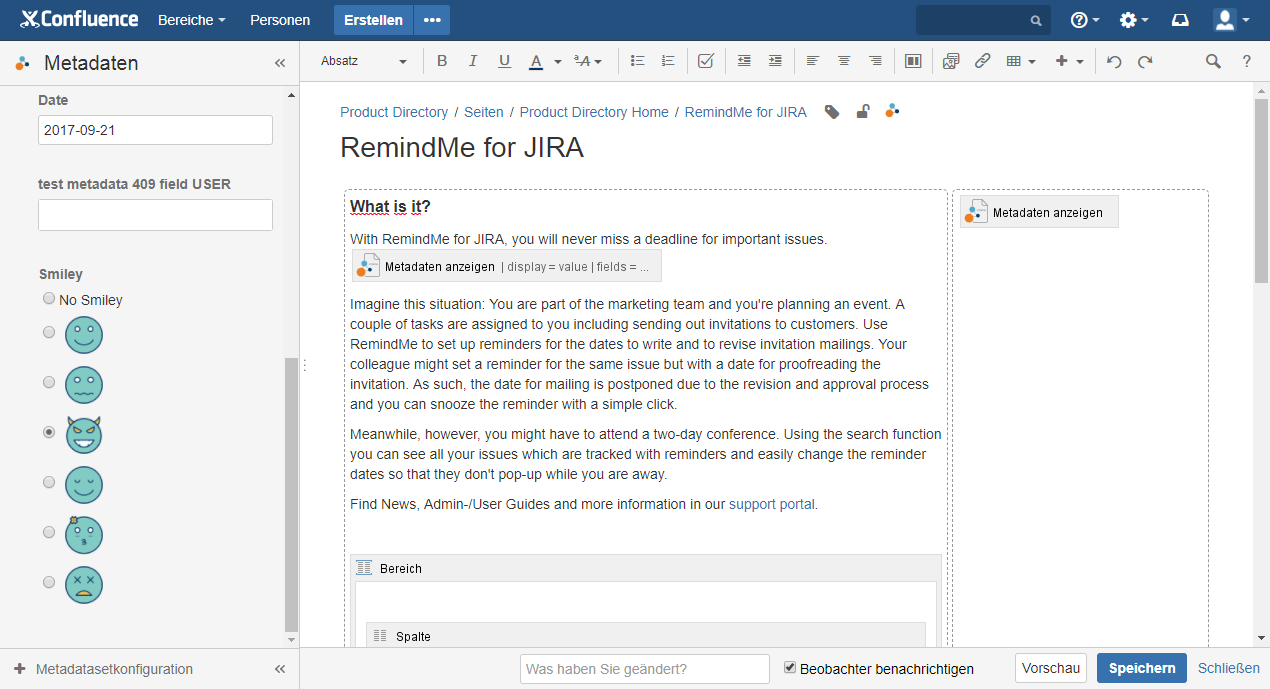Click the Speichern button

click(1141, 668)
